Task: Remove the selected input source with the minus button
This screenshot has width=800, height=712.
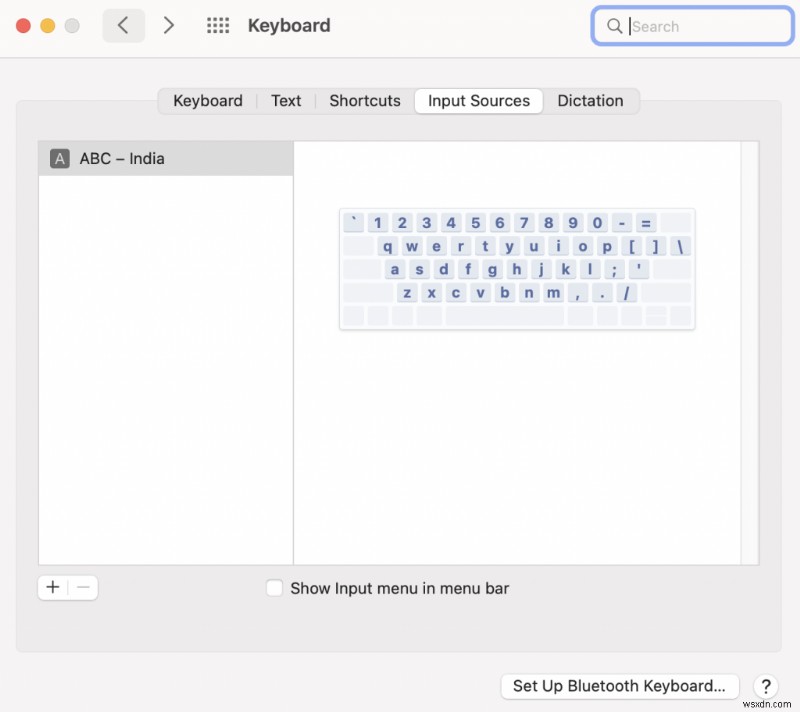Action: [x=83, y=587]
